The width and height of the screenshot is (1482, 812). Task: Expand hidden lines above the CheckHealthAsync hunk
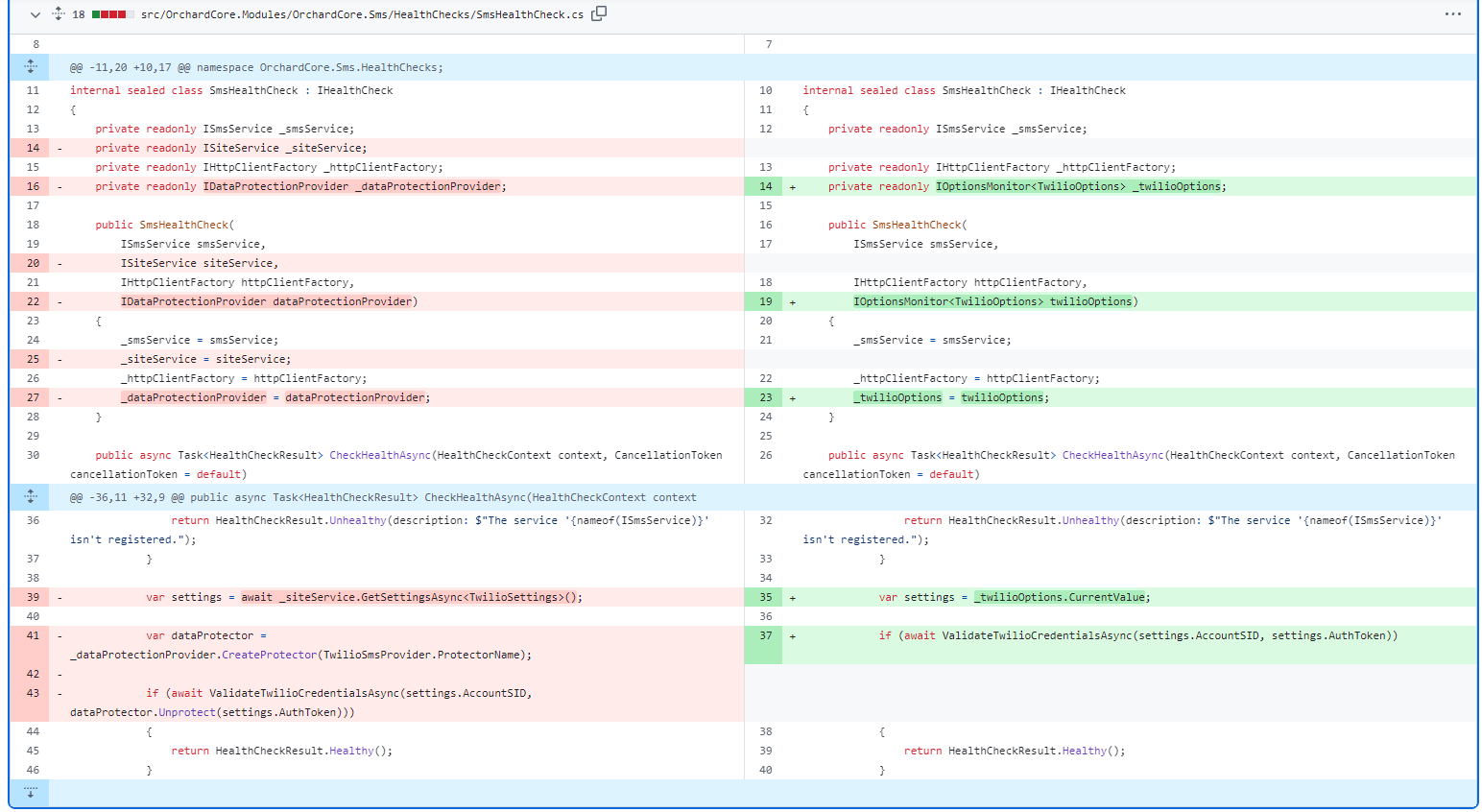(30, 497)
